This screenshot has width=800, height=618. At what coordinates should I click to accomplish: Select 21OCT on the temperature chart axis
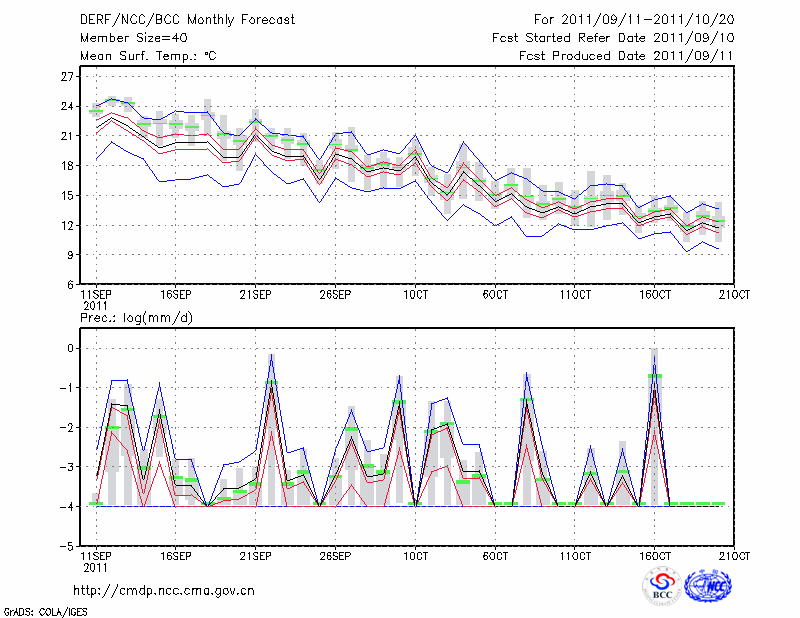click(735, 294)
